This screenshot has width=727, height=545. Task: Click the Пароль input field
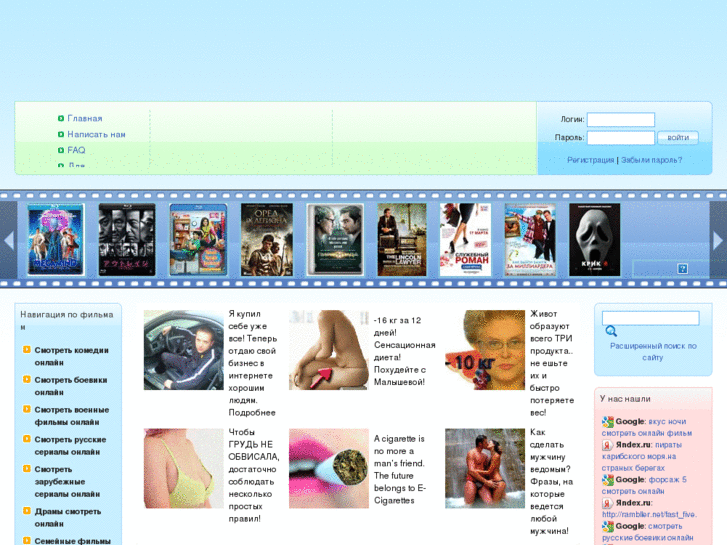[x=621, y=138]
